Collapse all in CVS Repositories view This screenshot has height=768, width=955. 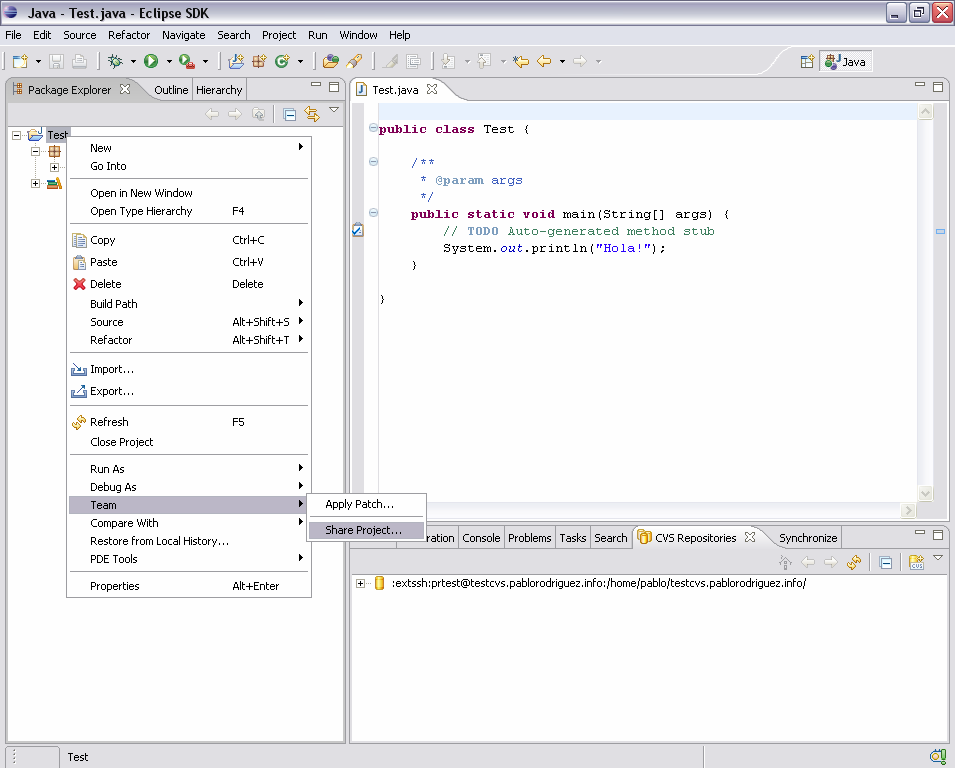886,563
